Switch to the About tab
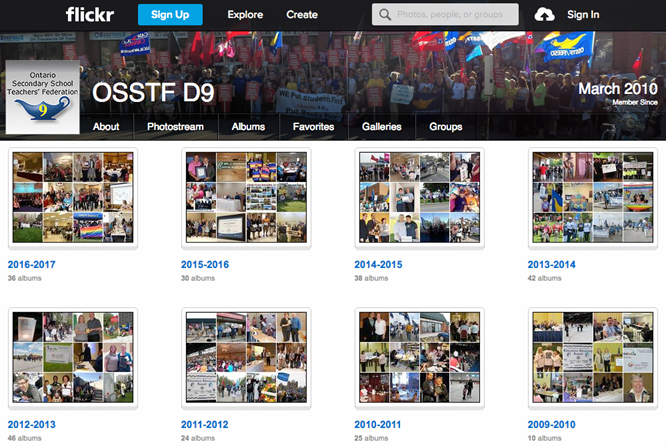Image resolution: width=666 pixels, height=446 pixels. pos(106,127)
